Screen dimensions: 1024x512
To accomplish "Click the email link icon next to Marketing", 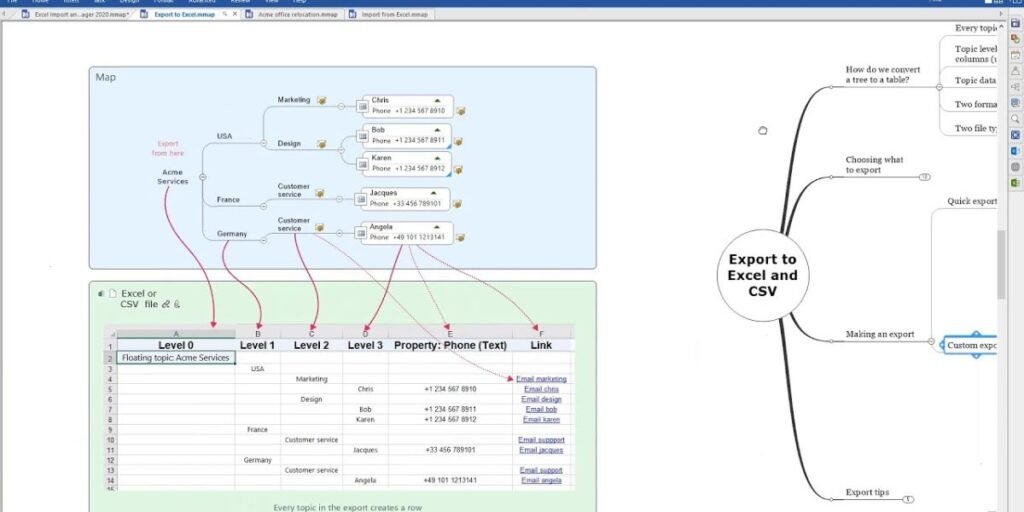I will pyautogui.click(x=321, y=101).
